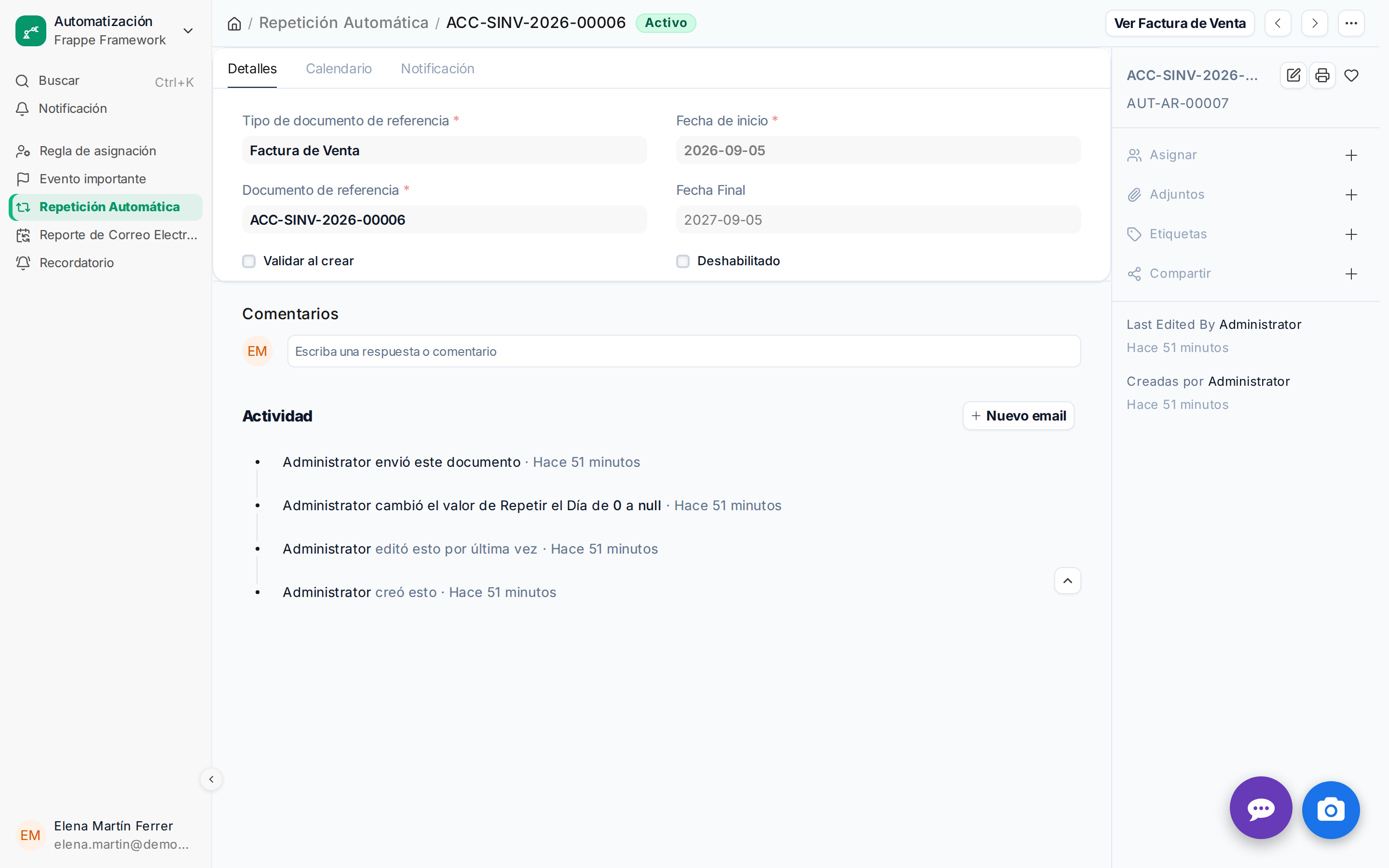Screen dimensions: 1389x868
Task: Go to previous document arrow
Action: point(1278,24)
